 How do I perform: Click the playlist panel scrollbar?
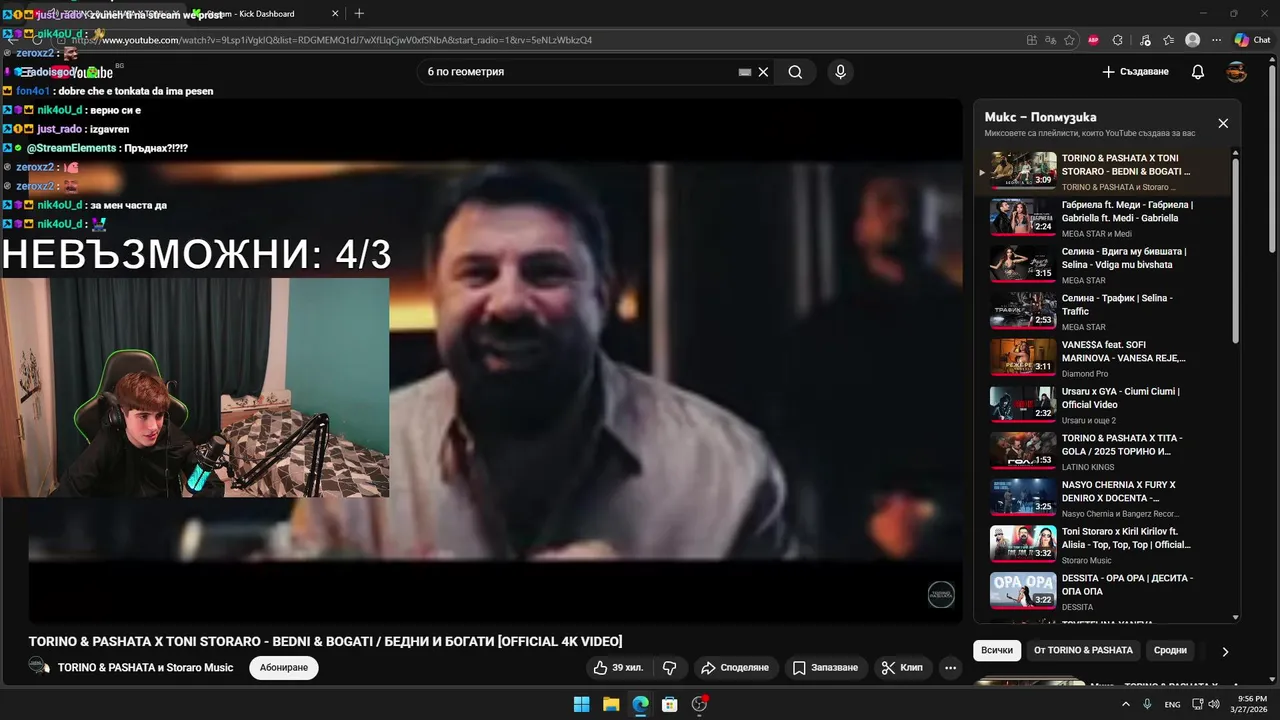tap(1236, 250)
